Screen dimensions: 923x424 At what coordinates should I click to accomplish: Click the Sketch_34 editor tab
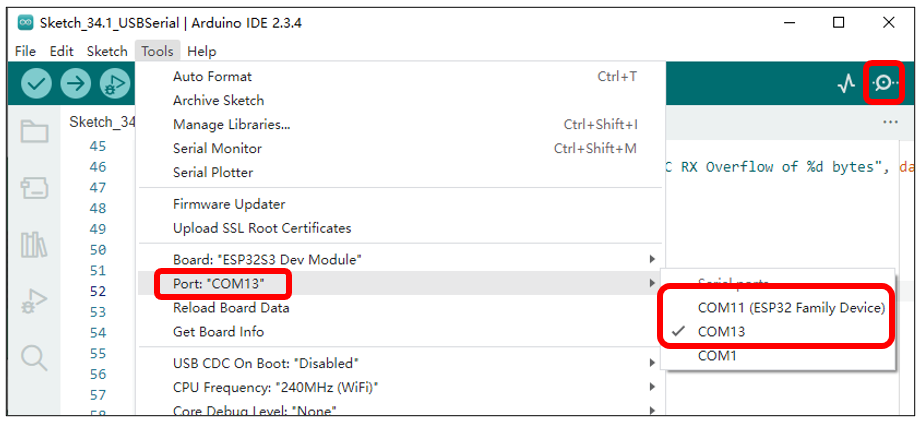[x=101, y=122]
